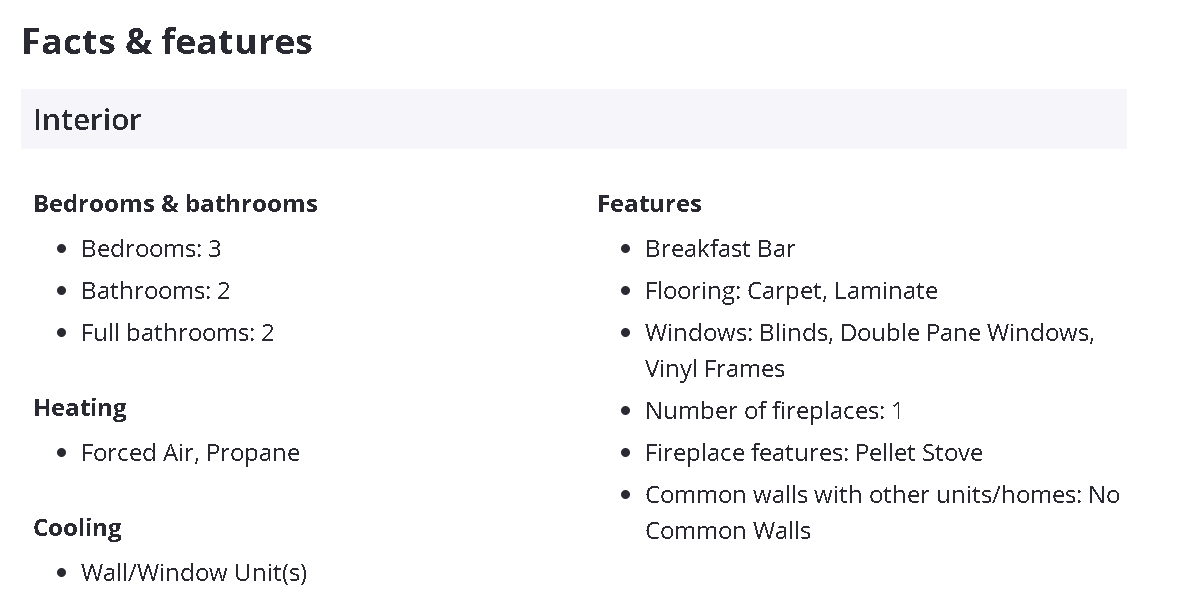Click the Facts & features heading
Image resolution: width=1183 pixels, height=595 pixels.
click(167, 42)
